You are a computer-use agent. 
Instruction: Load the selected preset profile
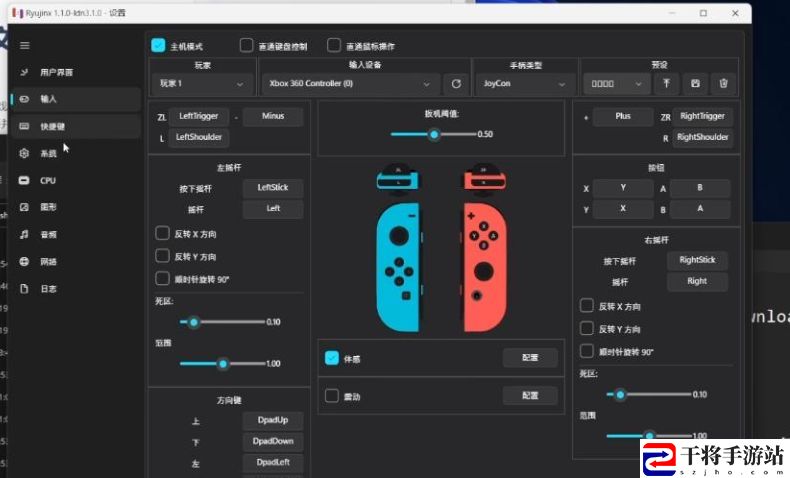(666, 84)
